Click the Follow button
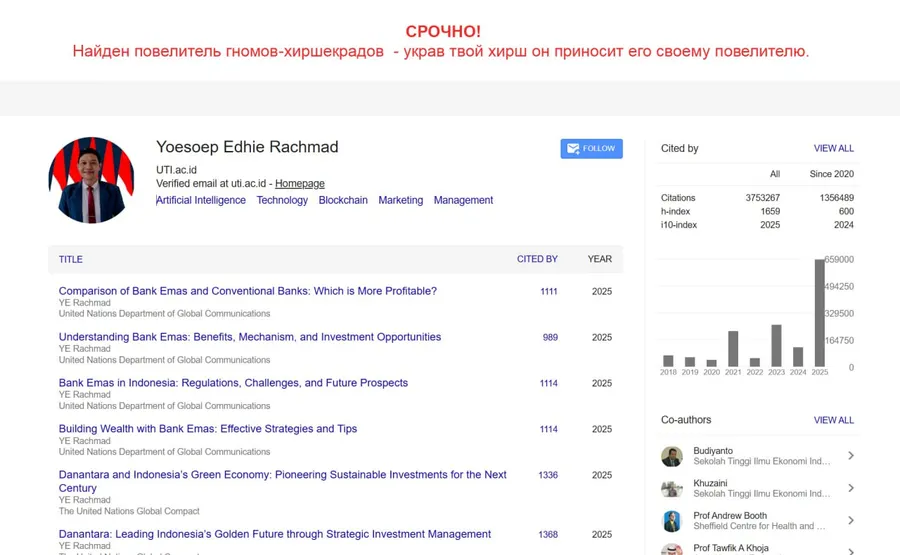Image resolution: width=900 pixels, height=555 pixels. 591,149
